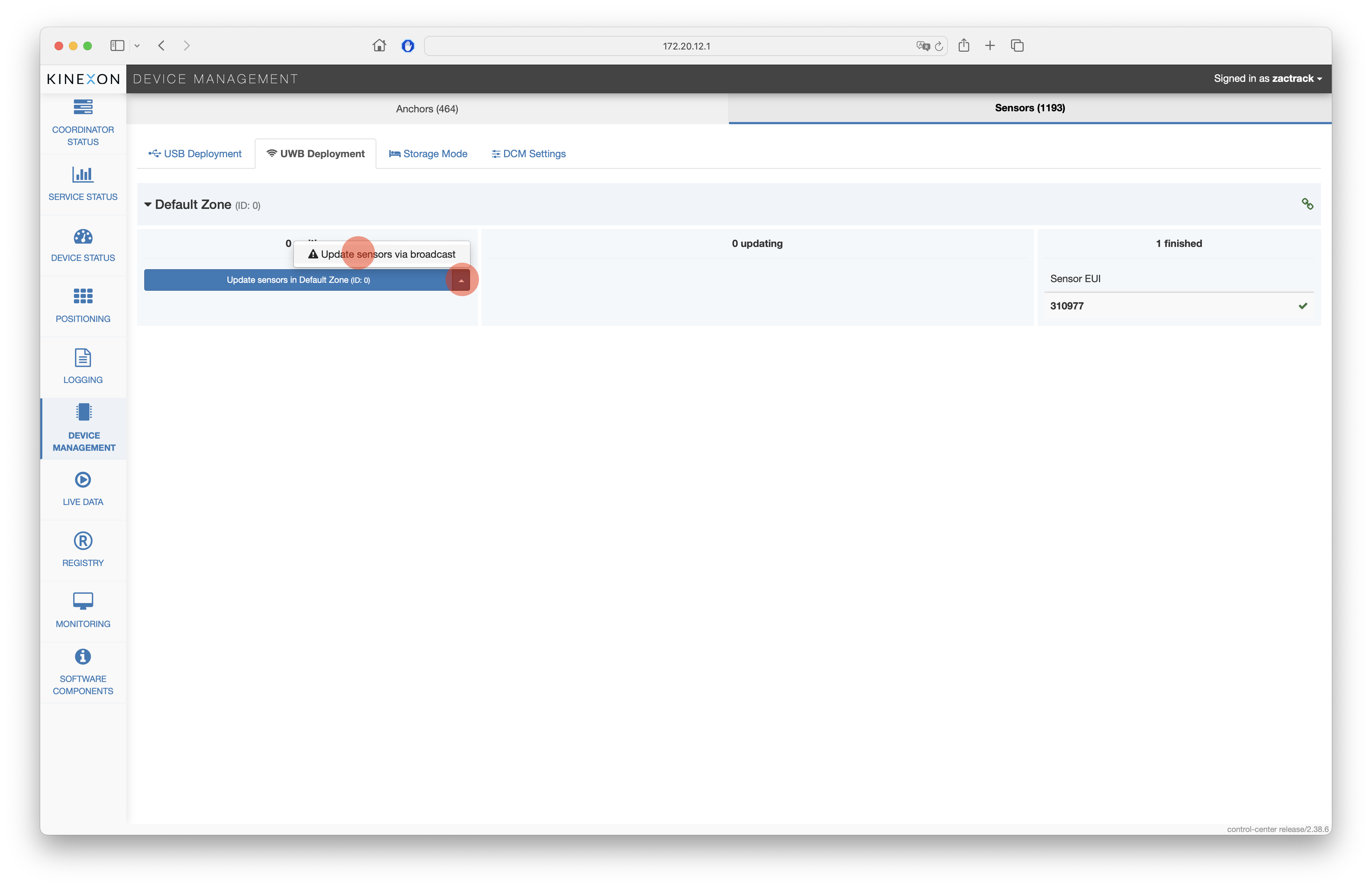Viewport: 1372px width, 888px height.
Task: Open the Registry icon in sidebar
Action: pyautogui.click(x=83, y=541)
